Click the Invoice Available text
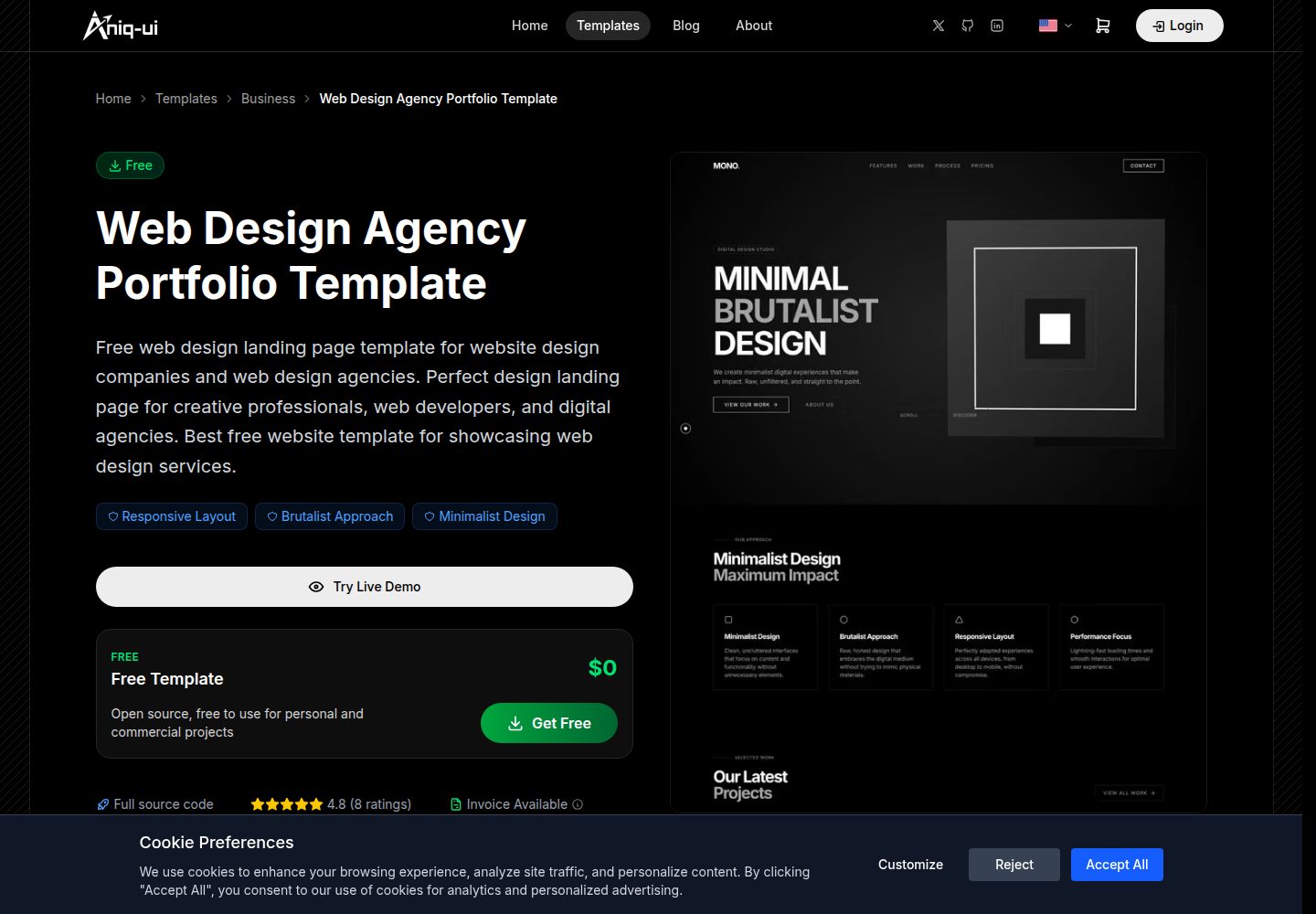Viewport: 1316px width, 914px height. pyautogui.click(x=517, y=804)
